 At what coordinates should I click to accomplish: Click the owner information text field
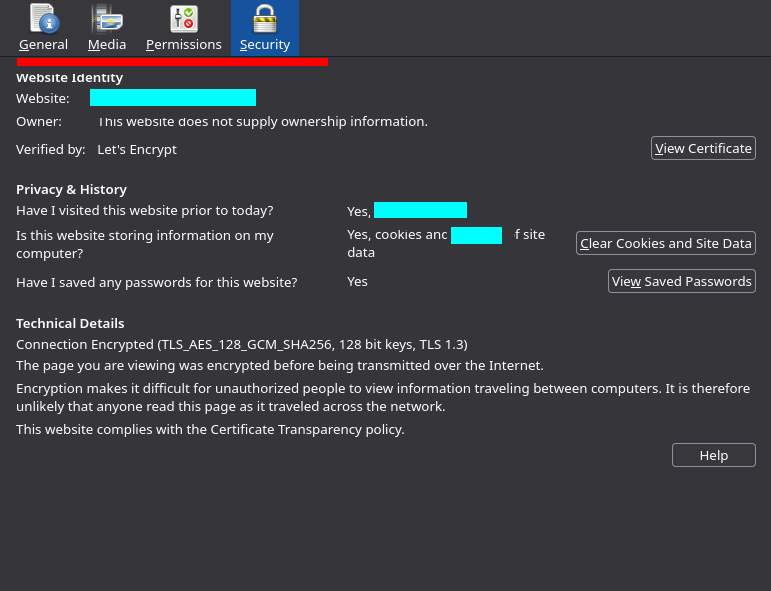[262, 122]
